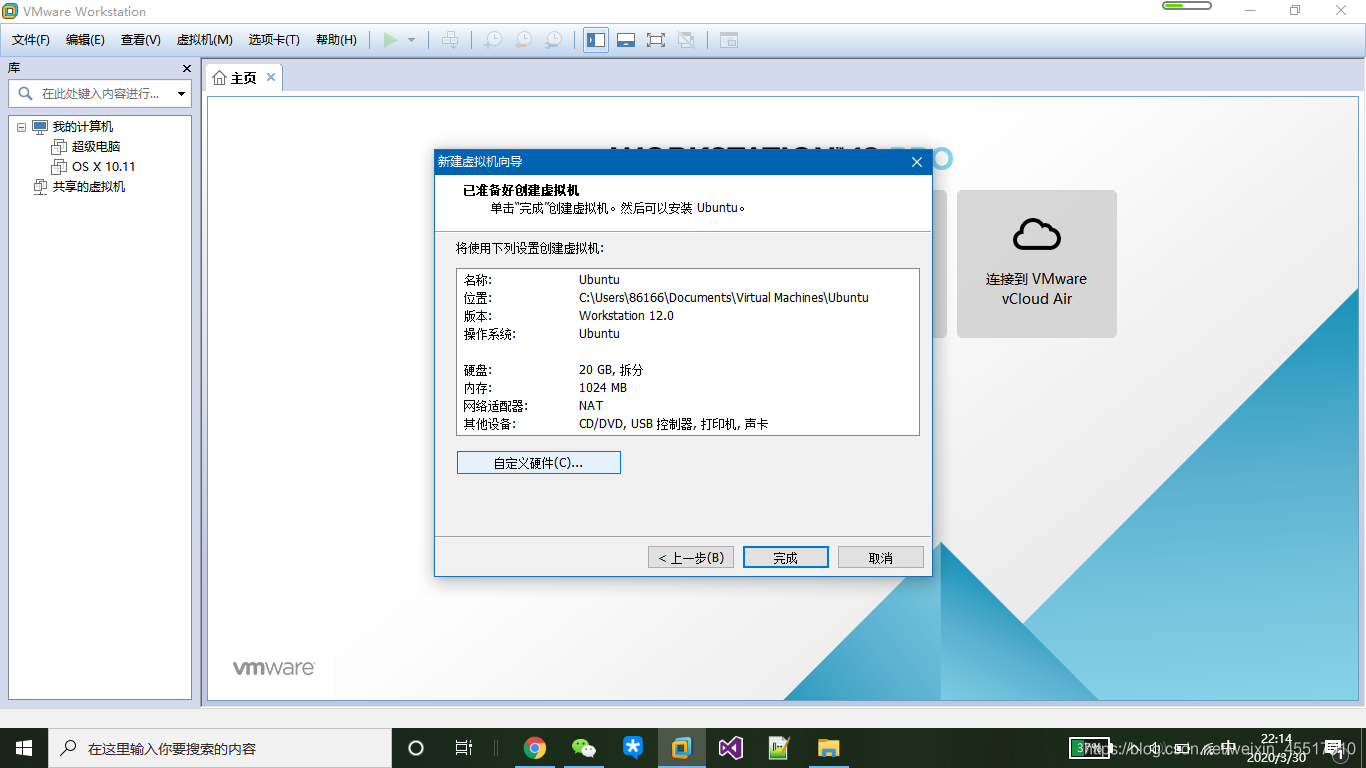The image size is (1366, 768).
Task: Open the snapshot manager wrench icon
Action: (x=553, y=40)
